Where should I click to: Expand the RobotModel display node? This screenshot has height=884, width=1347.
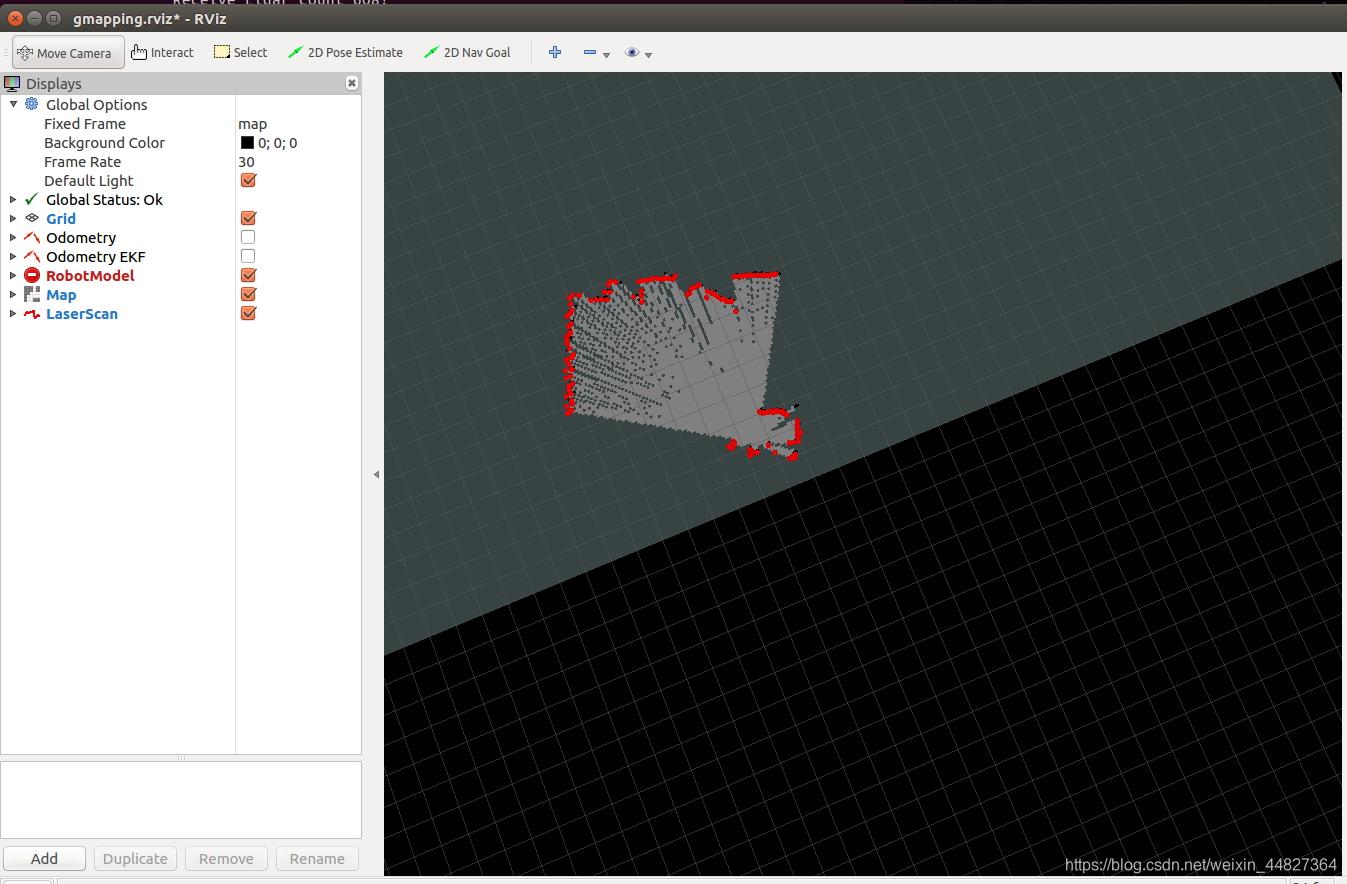[x=13, y=276]
